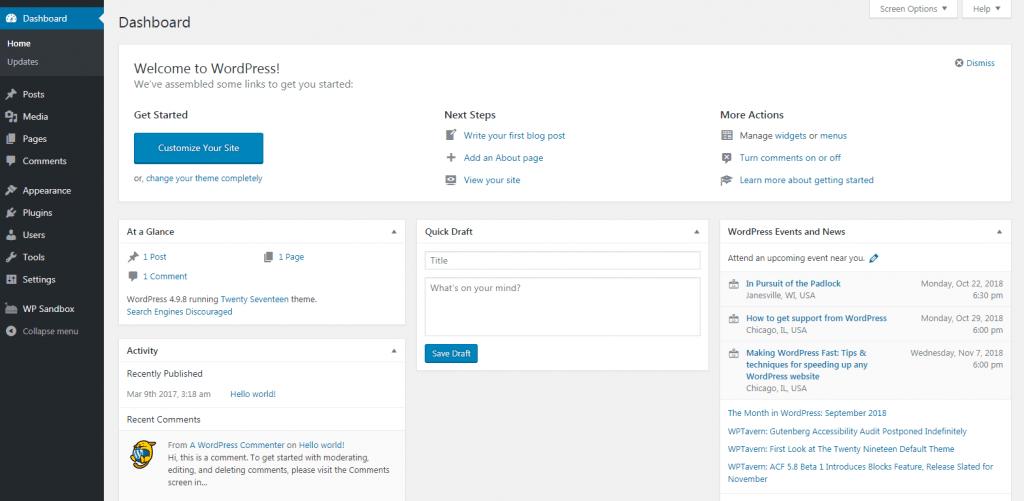Collapse the At a Glance panel

[394, 232]
